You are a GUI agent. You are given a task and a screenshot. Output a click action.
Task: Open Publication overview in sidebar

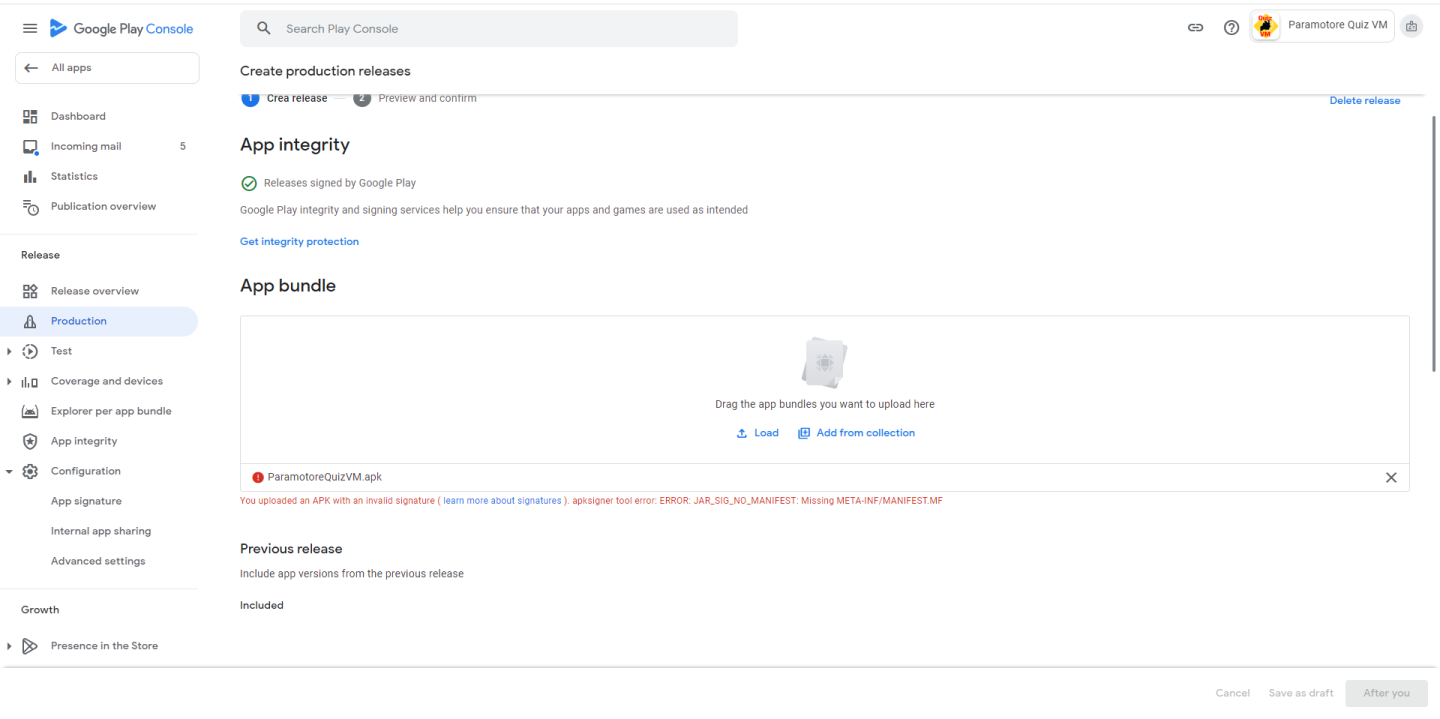tap(103, 206)
